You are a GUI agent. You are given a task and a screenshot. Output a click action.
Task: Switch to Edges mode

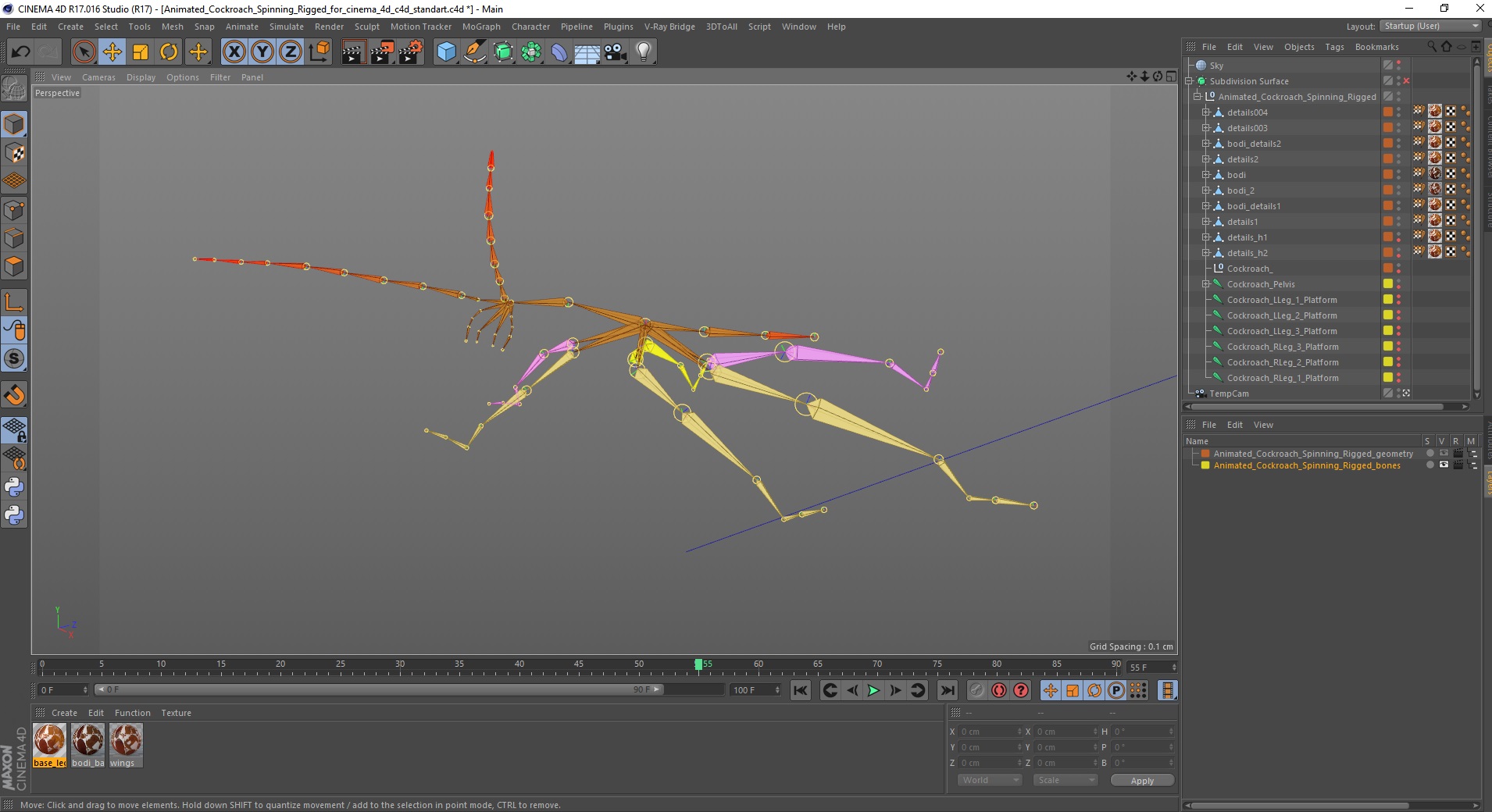click(14, 238)
